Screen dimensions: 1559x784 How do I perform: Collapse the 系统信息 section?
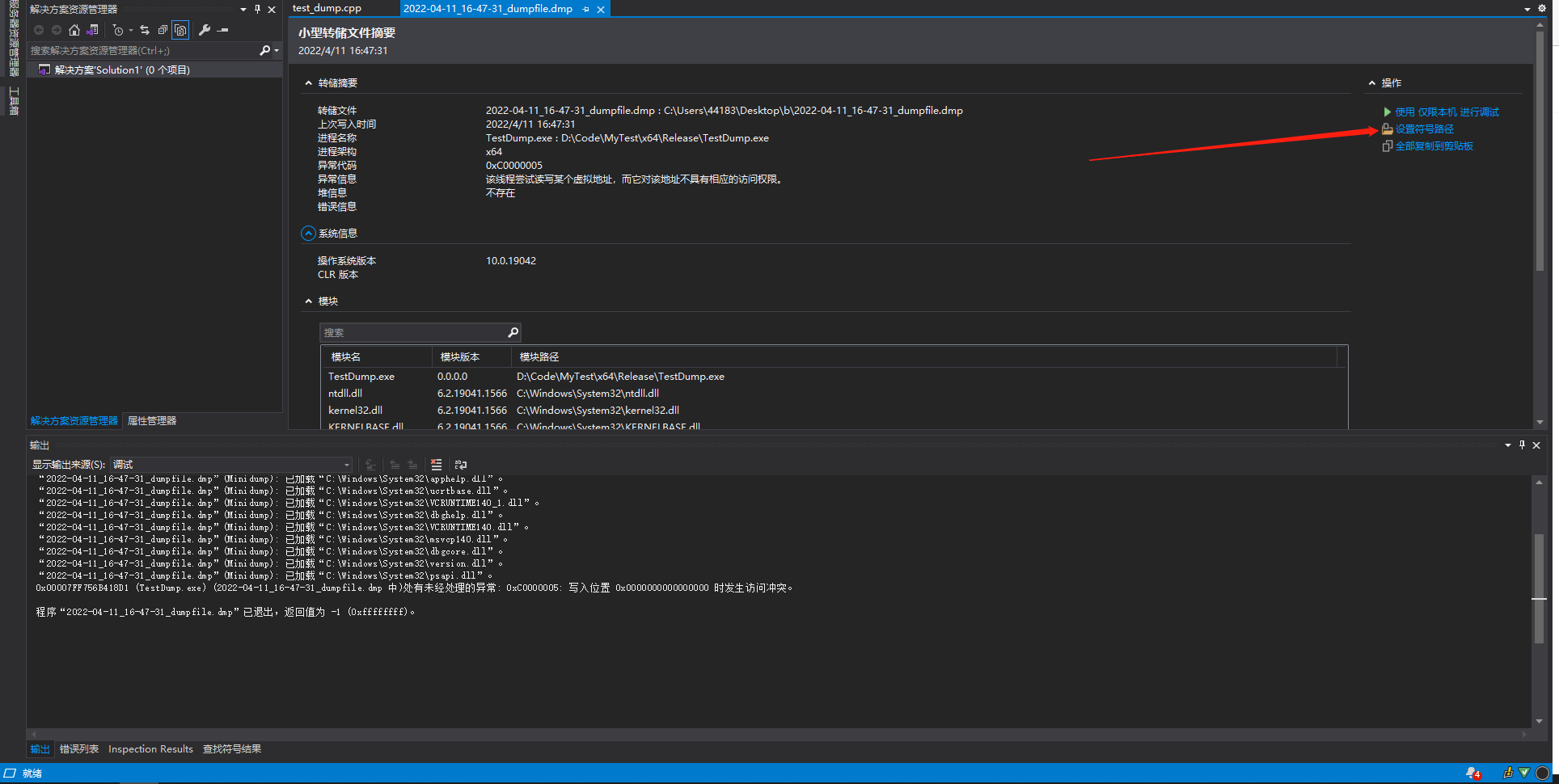[308, 234]
